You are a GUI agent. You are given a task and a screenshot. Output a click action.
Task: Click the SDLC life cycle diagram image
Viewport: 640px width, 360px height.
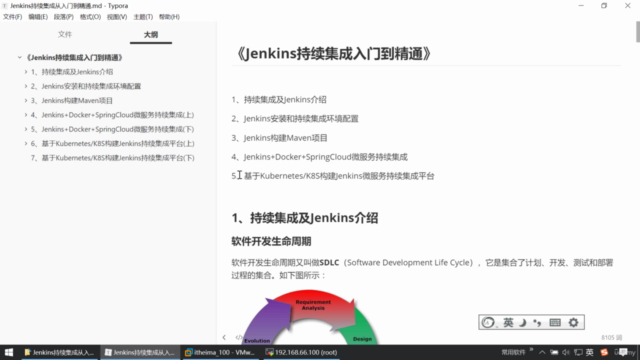(310, 316)
